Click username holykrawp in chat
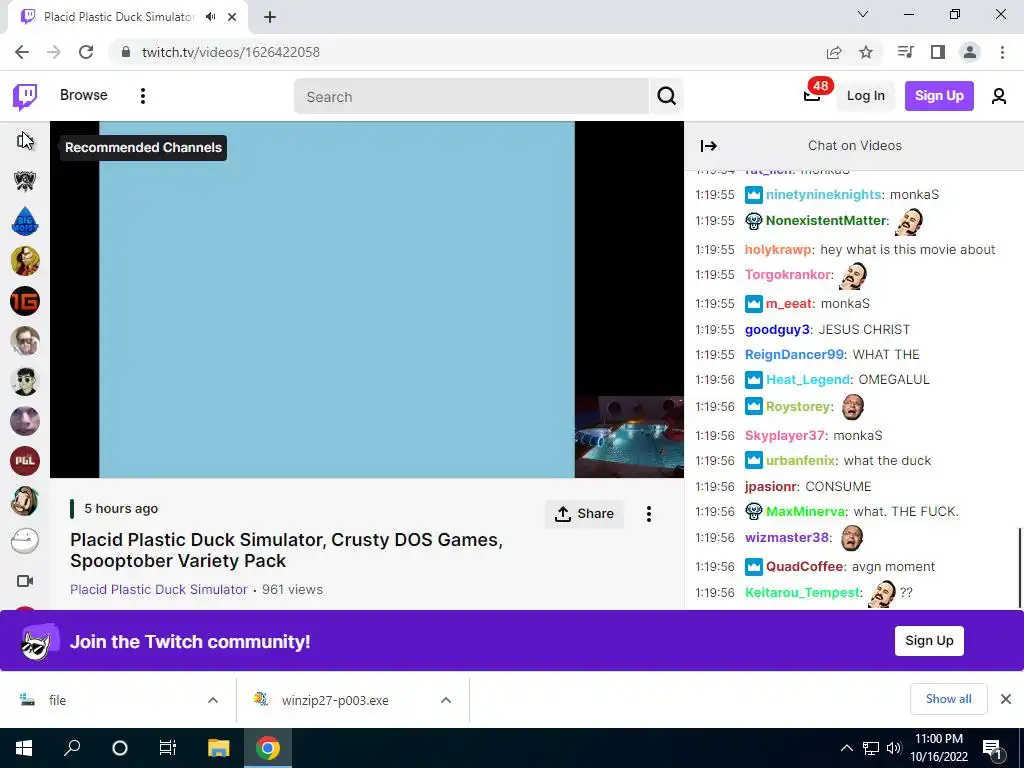 pos(778,249)
